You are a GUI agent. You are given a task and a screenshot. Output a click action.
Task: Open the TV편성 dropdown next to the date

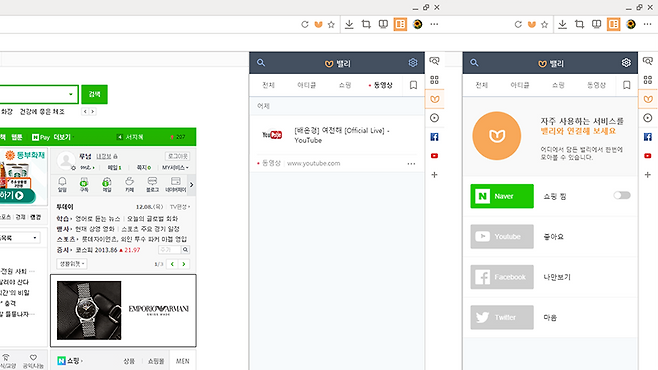pyautogui.click(x=180, y=207)
